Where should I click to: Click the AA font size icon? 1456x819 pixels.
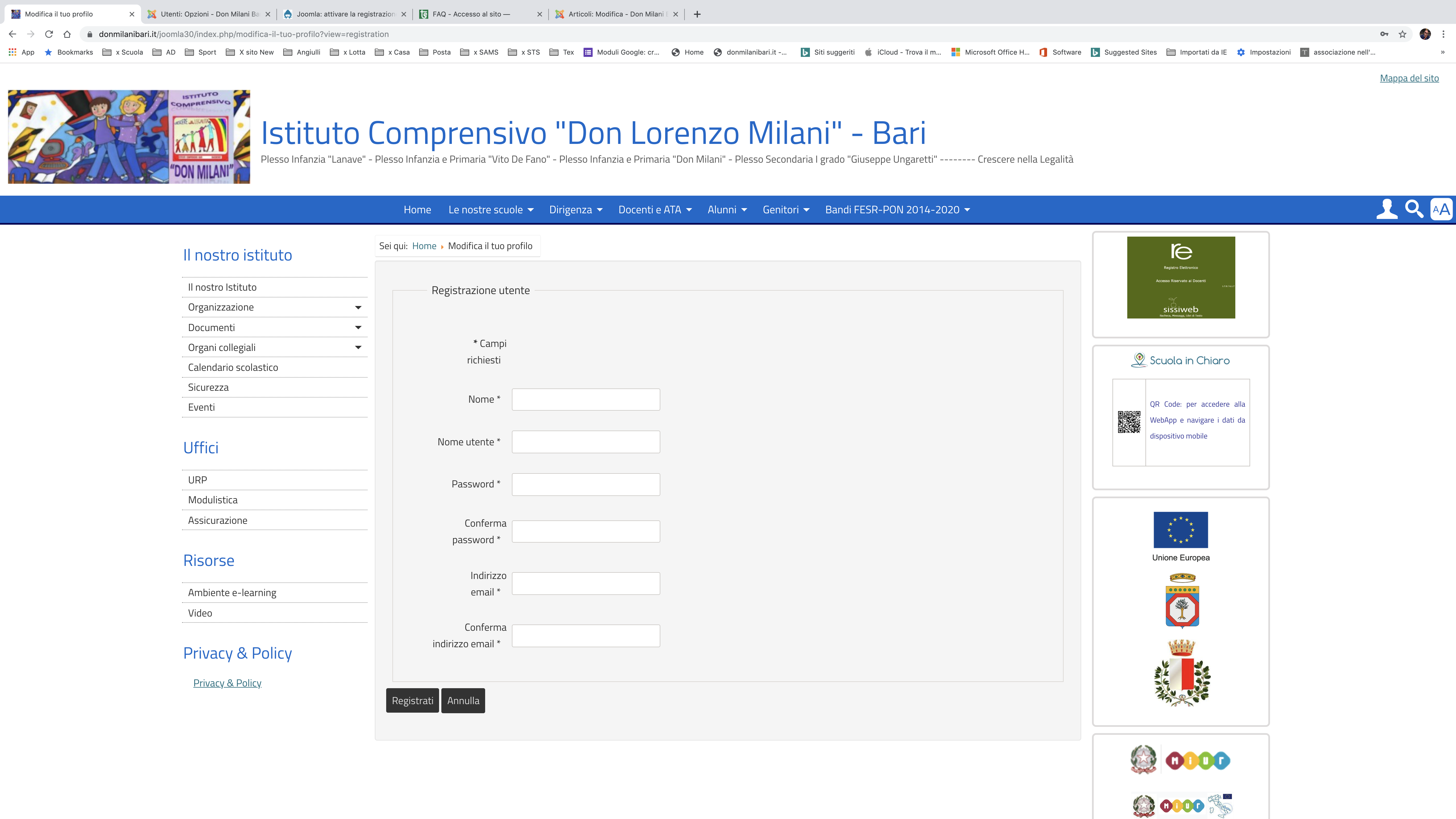coord(1441,209)
